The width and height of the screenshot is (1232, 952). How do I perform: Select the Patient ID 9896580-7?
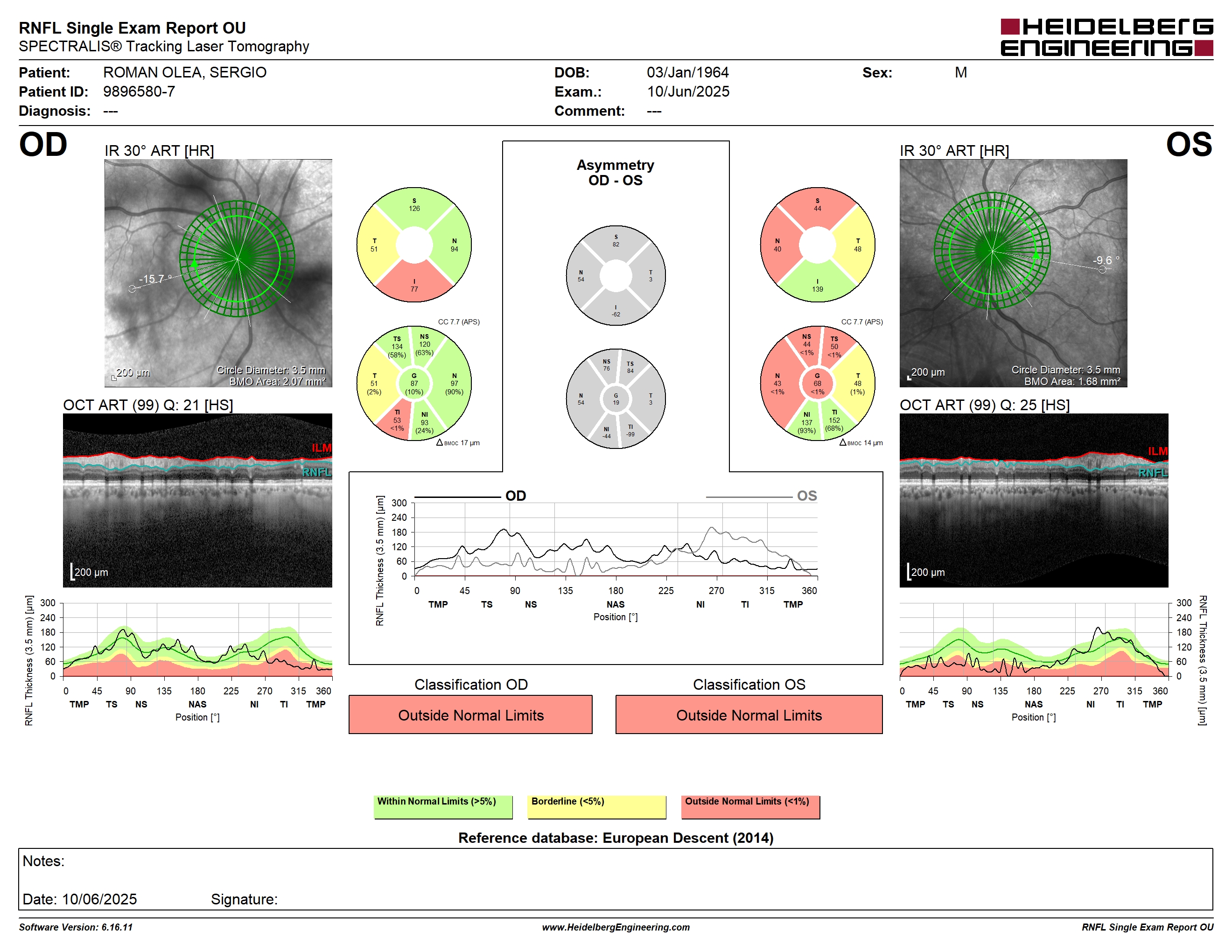click(x=139, y=91)
